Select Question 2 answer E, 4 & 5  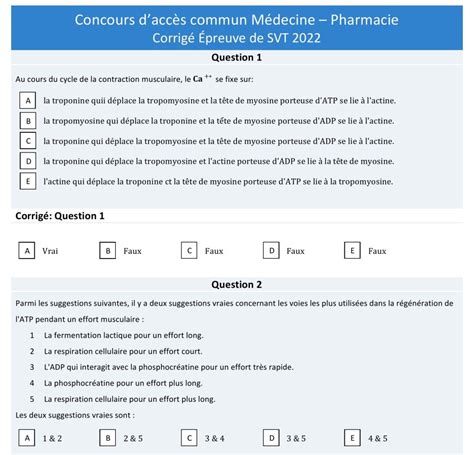pos(352,438)
